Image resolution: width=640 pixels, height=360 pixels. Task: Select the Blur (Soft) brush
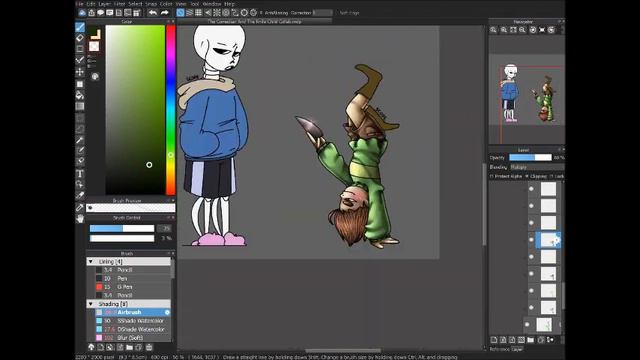133,338
